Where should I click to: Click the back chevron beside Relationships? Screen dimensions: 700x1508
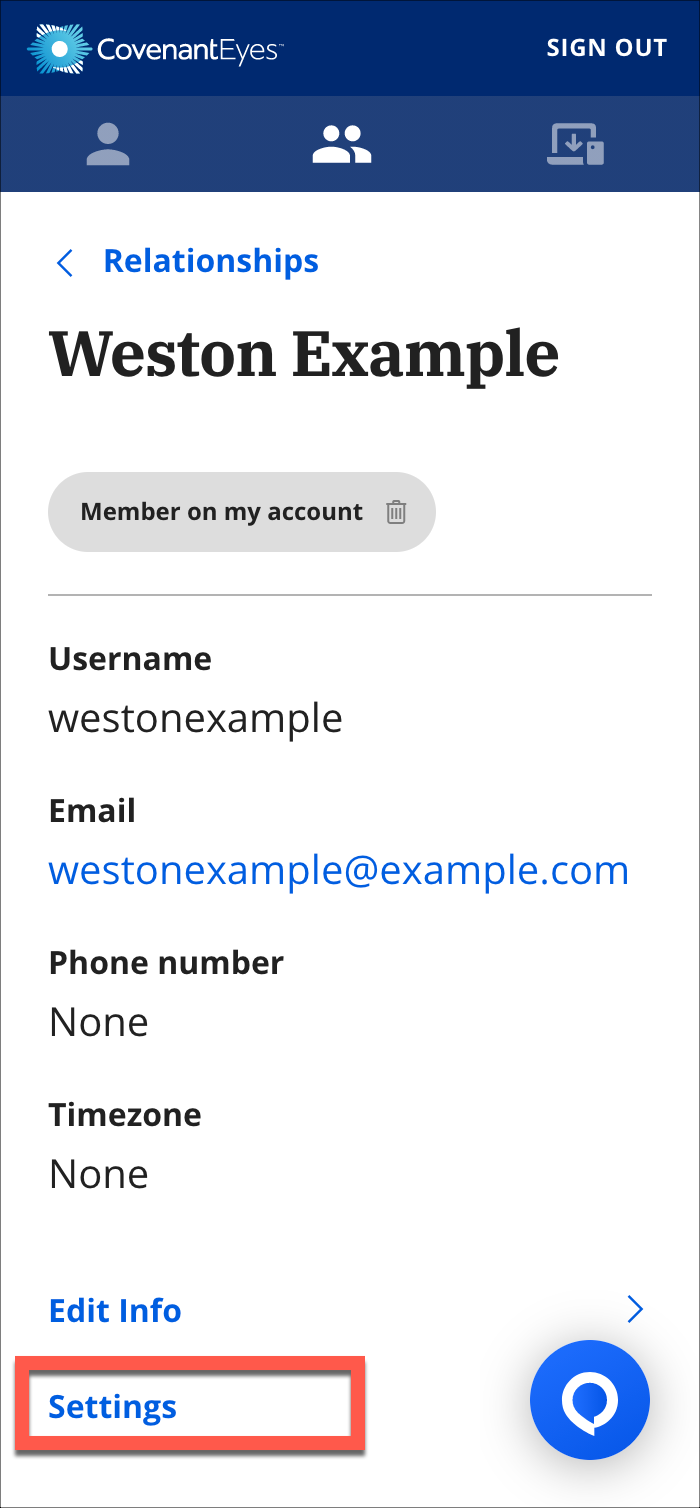[66, 263]
